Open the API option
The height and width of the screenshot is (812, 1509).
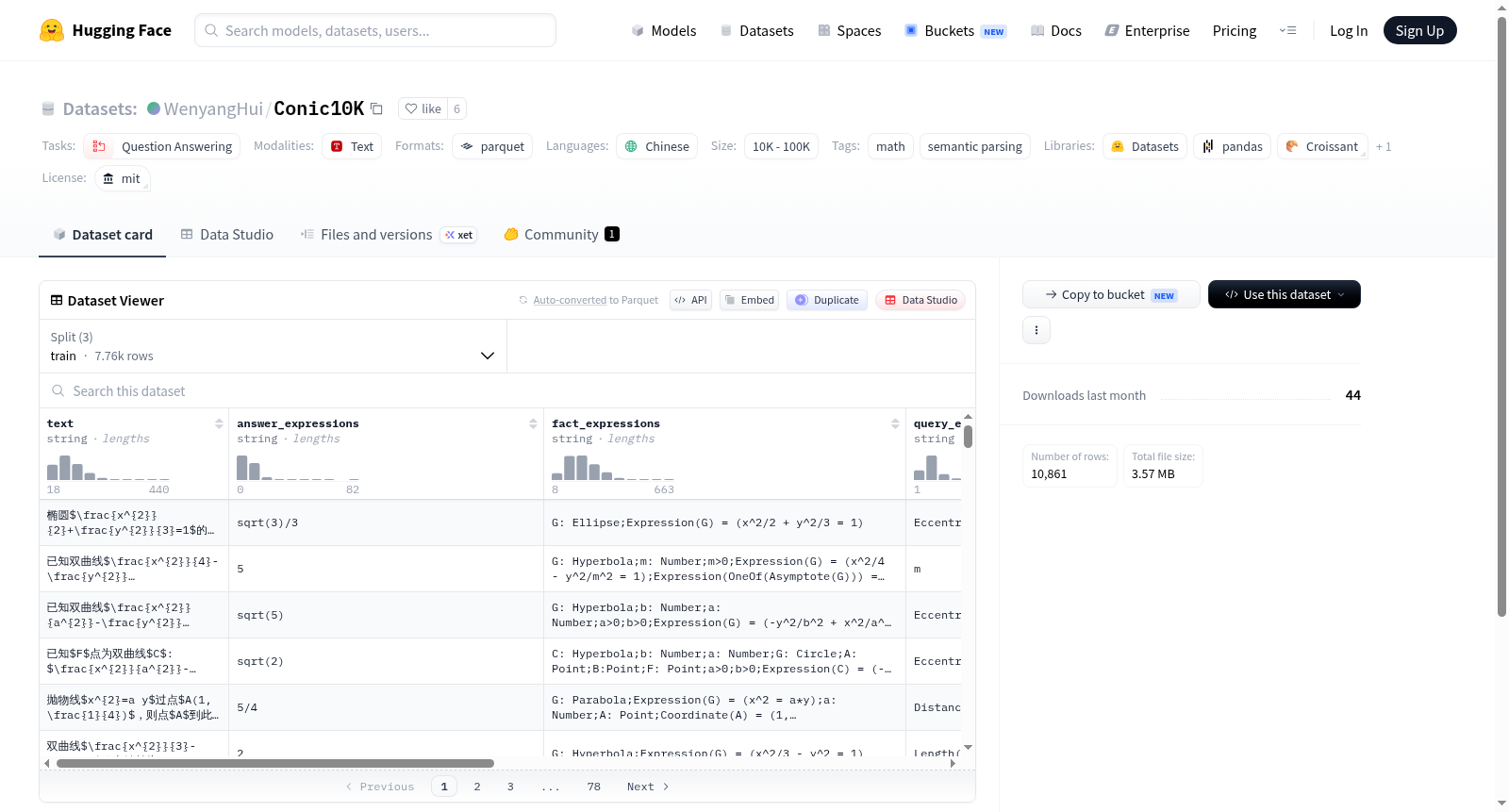pyautogui.click(x=690, y=300)
